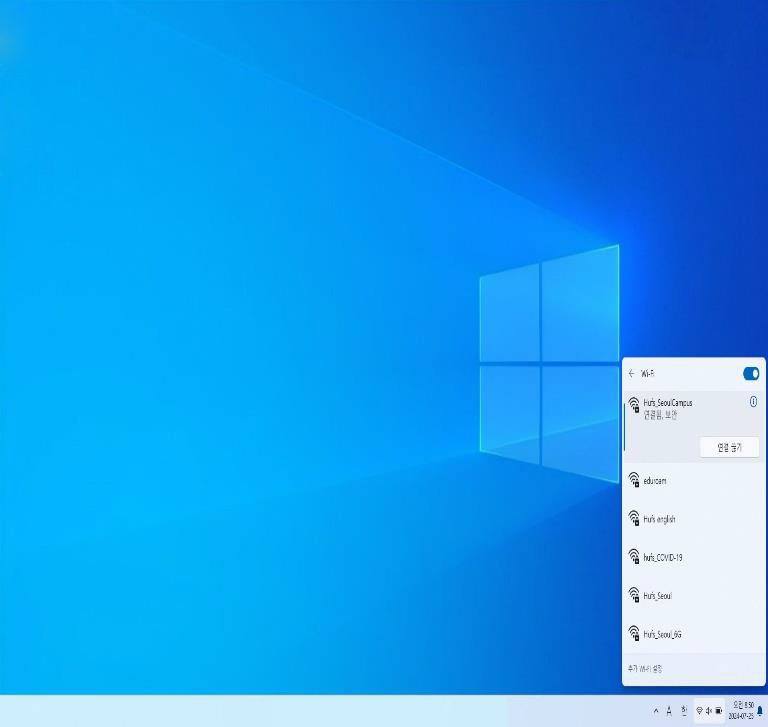Click the eduroam secured Wi-Fi signal icon
The image size is (768, 727).
[x=634, y=481]
